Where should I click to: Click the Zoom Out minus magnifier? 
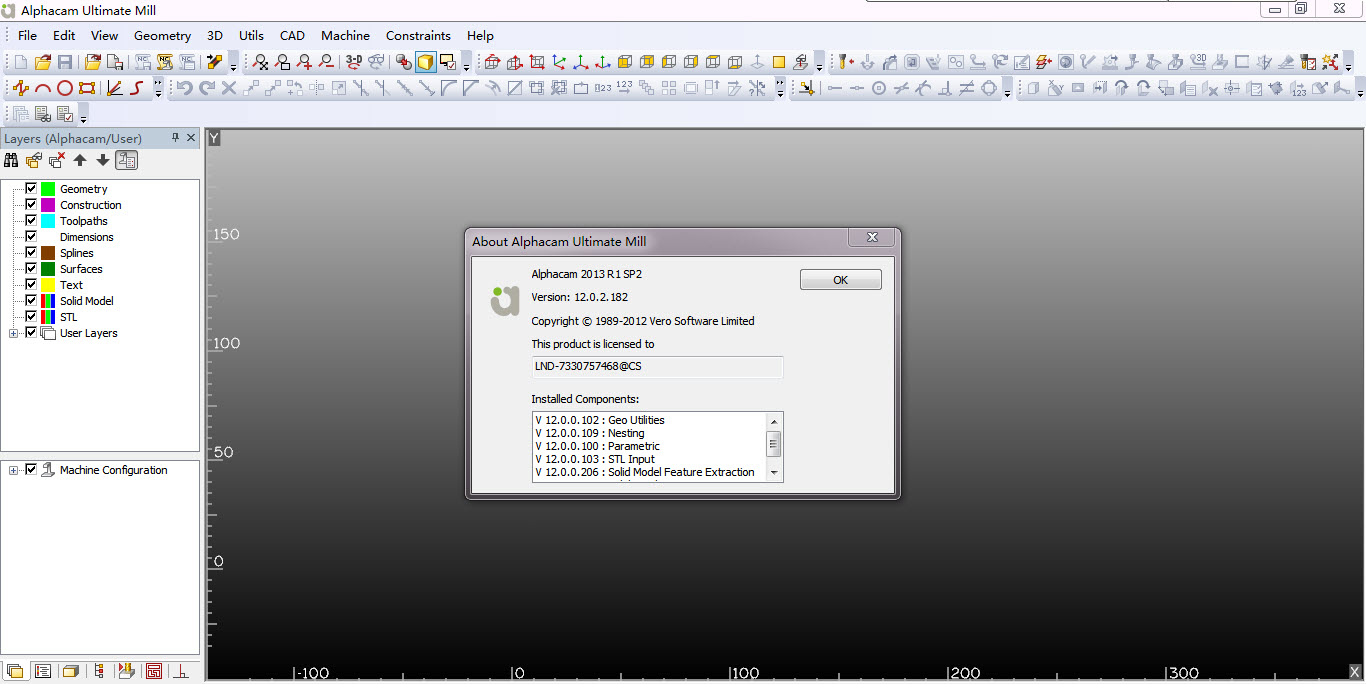coord(326,62)
